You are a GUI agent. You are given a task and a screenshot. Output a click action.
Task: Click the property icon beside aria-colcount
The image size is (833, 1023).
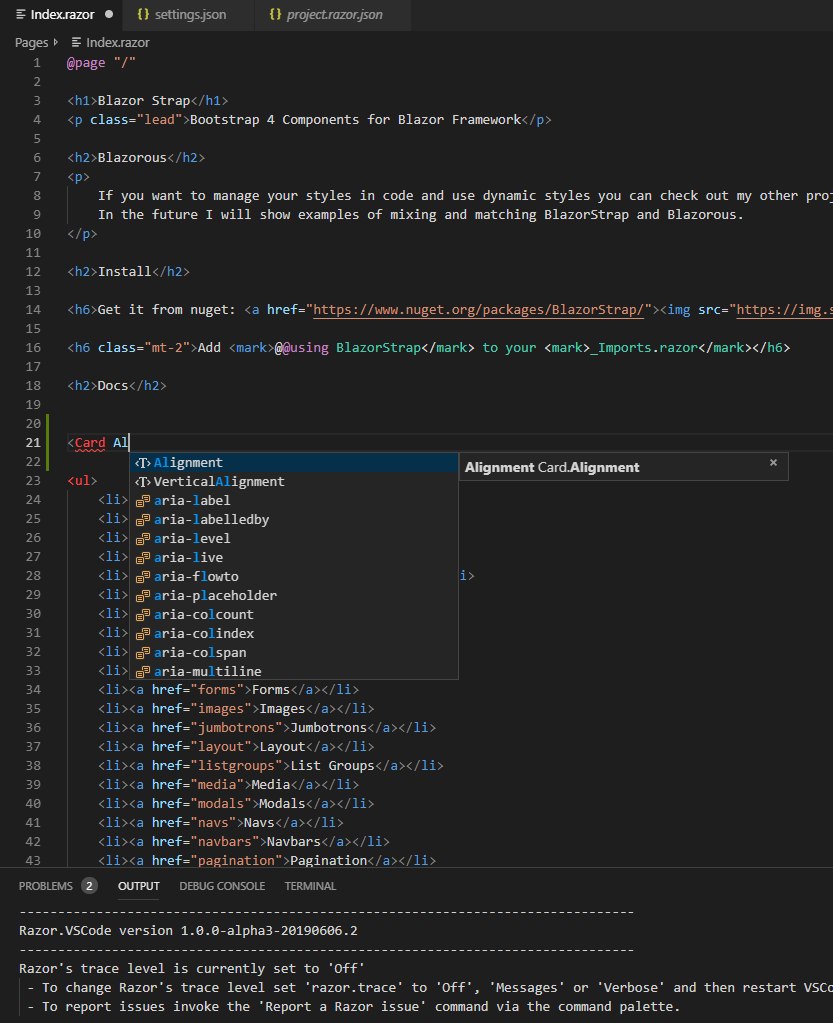point(142,615)
